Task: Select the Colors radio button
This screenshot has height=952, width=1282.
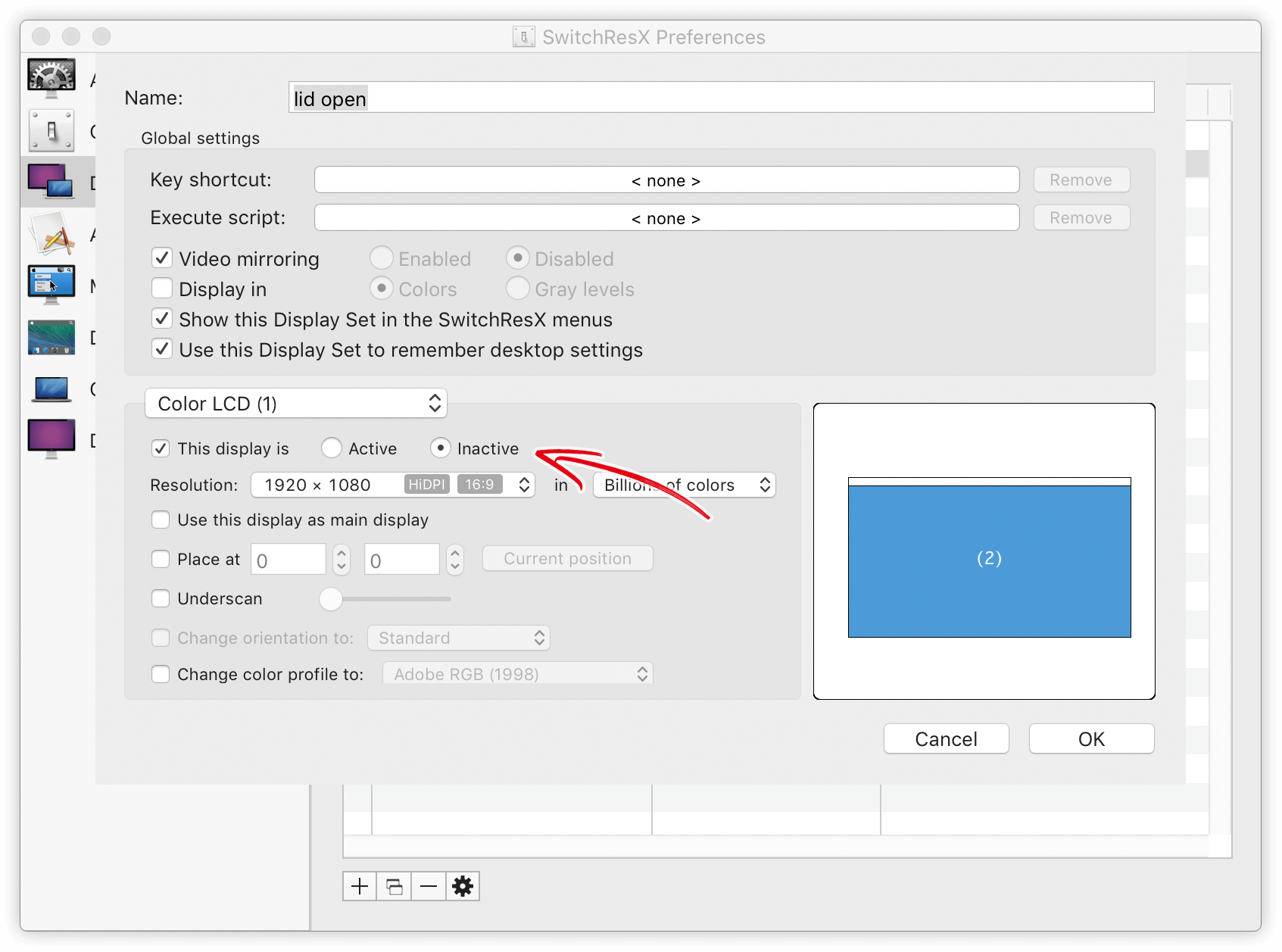Action: [x=382, y=289]
